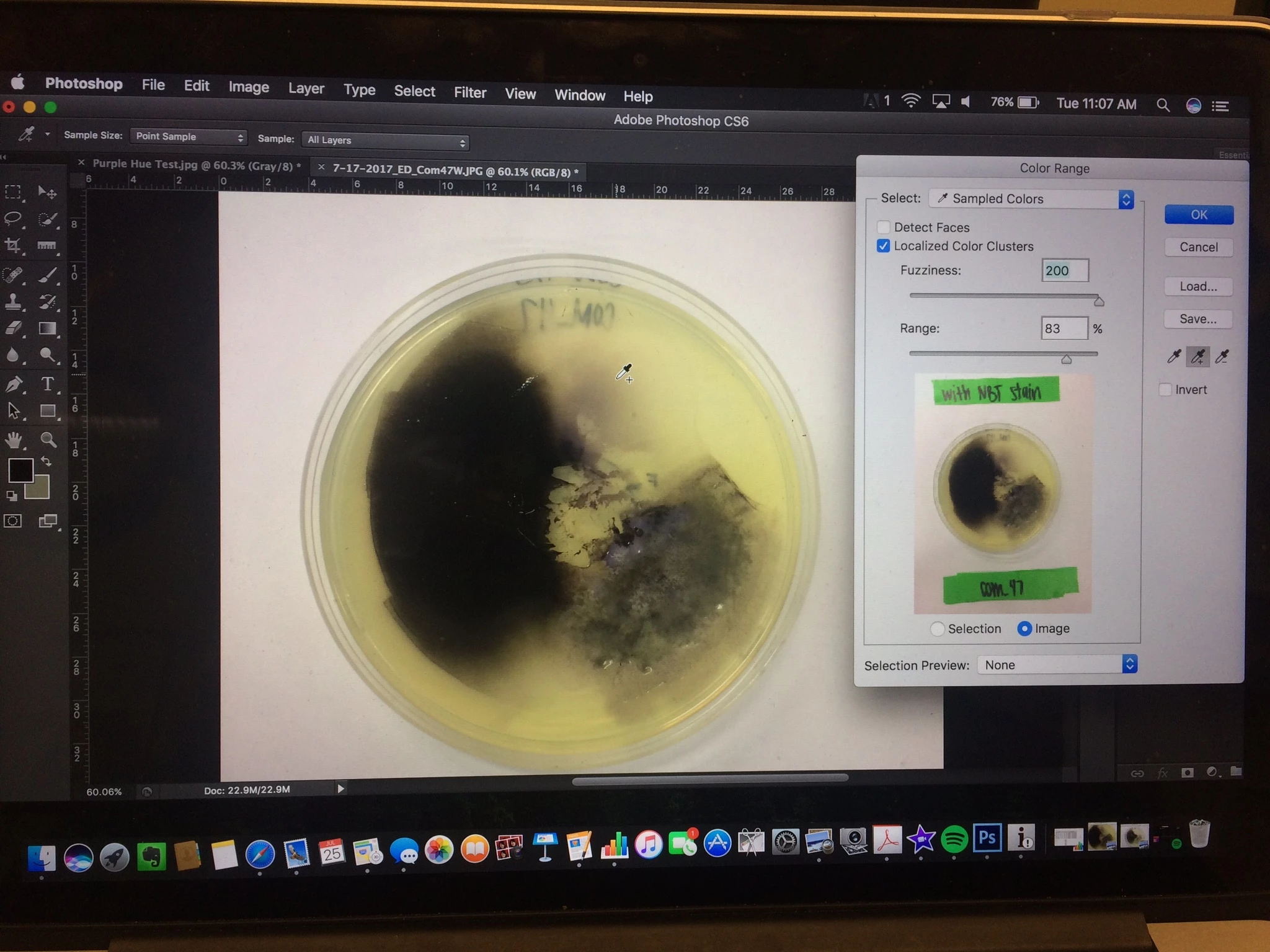This screenshot has width=1270, height=952.
Task: Select the Horizontal Type tool
Action: tap(47, 384)
